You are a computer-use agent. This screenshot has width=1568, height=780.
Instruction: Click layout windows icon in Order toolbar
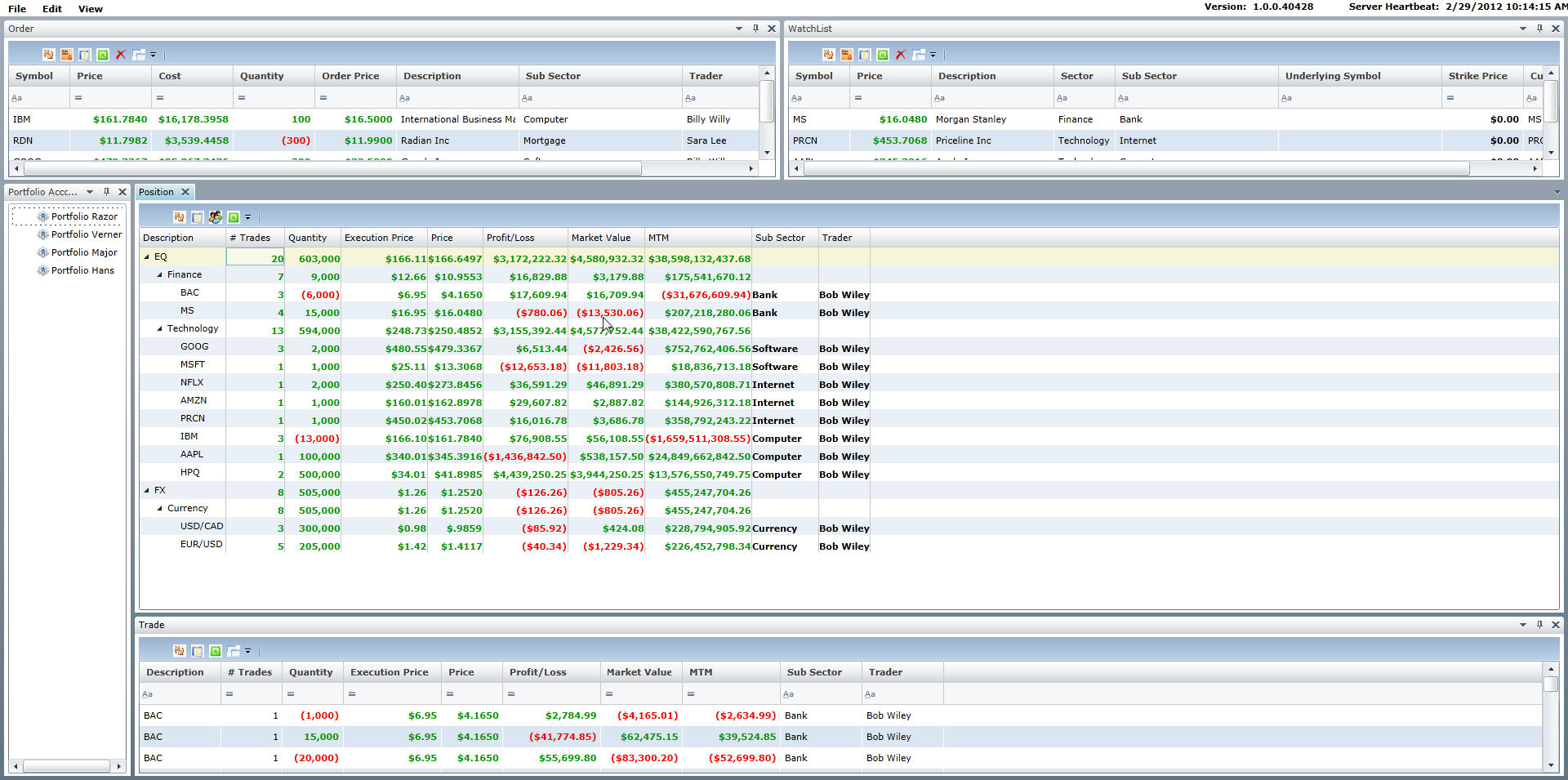[x=139, y=55]
